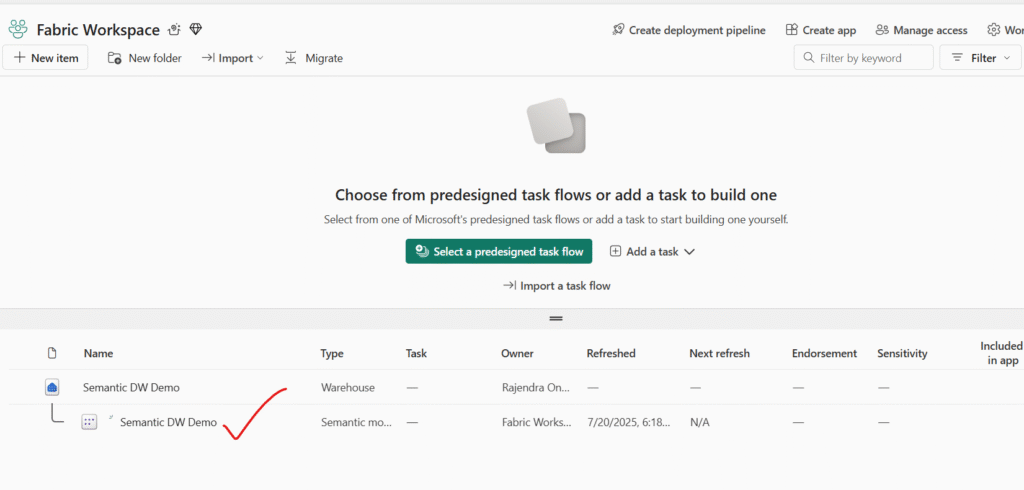Expand the Add a task dropdown
Viewport: 1024px width, 490px height.
[x=652, y=251]
